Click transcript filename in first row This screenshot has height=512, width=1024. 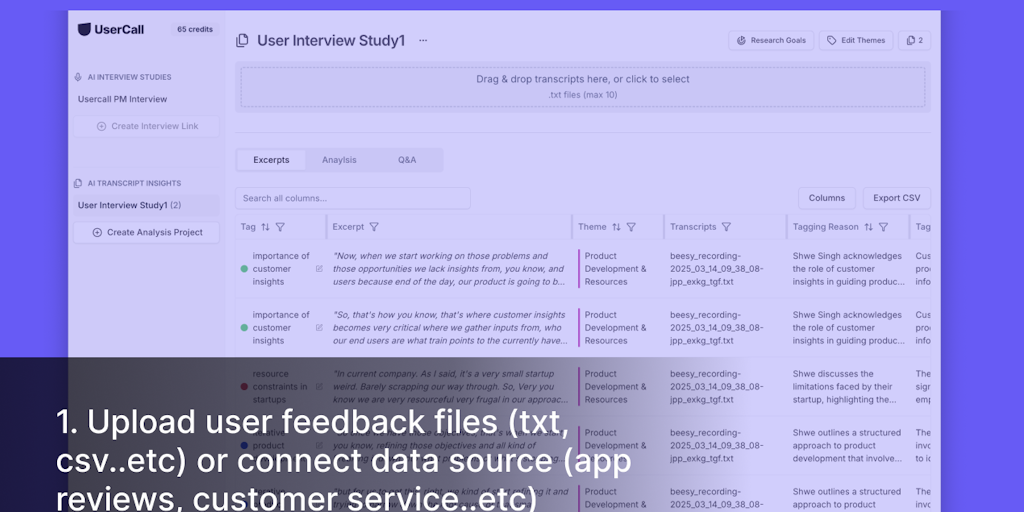coord(716,268)
